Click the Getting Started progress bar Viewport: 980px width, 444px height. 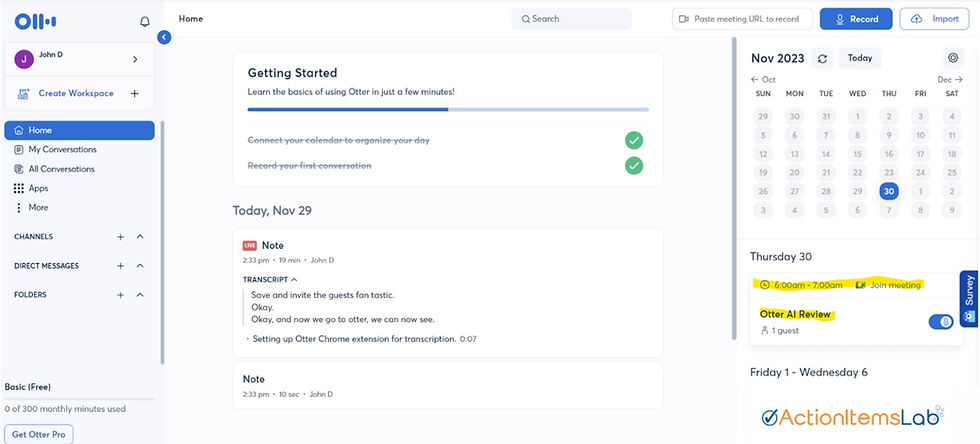pos(448,109)
